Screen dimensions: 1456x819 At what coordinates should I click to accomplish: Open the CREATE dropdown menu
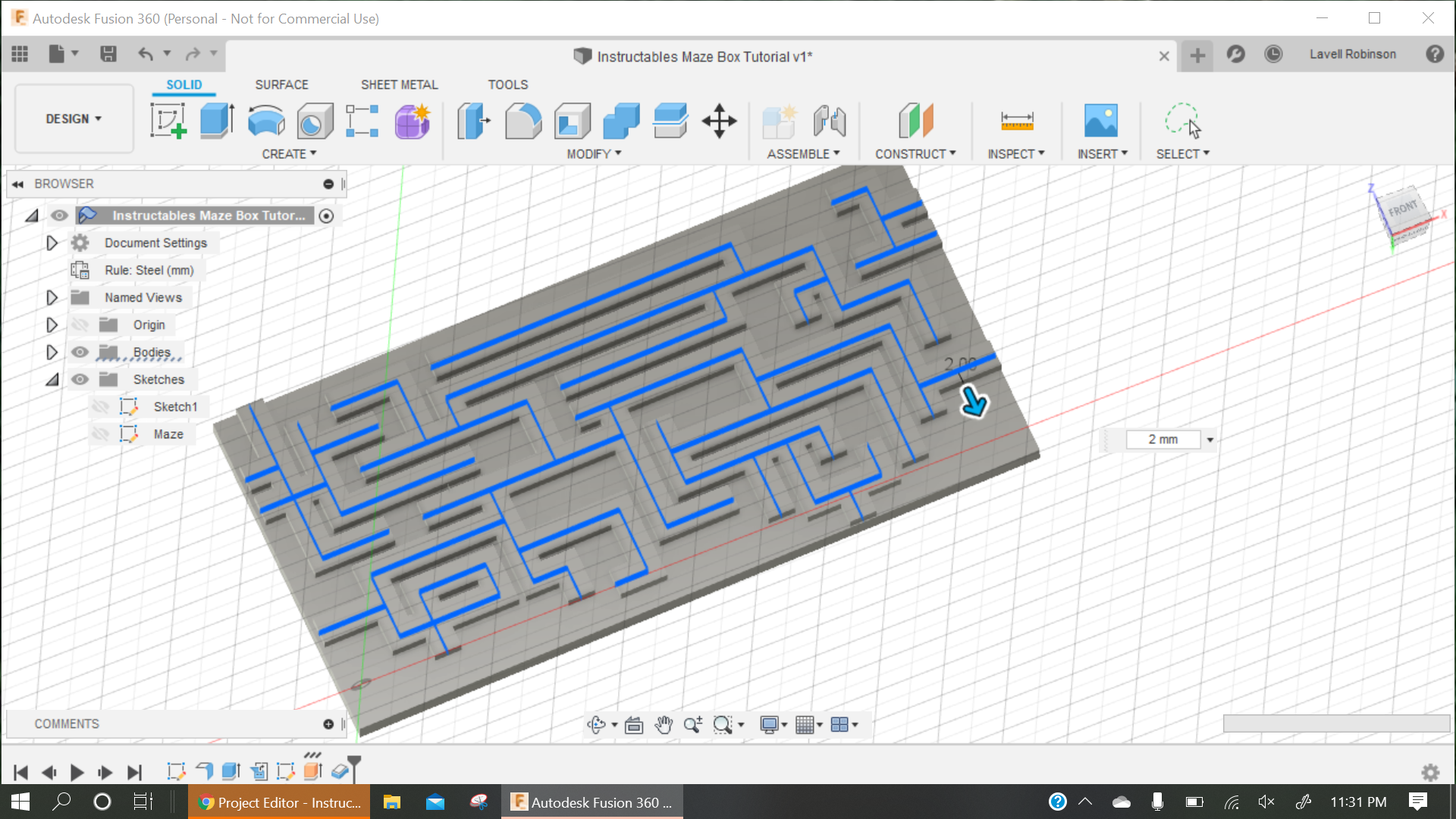289,154
